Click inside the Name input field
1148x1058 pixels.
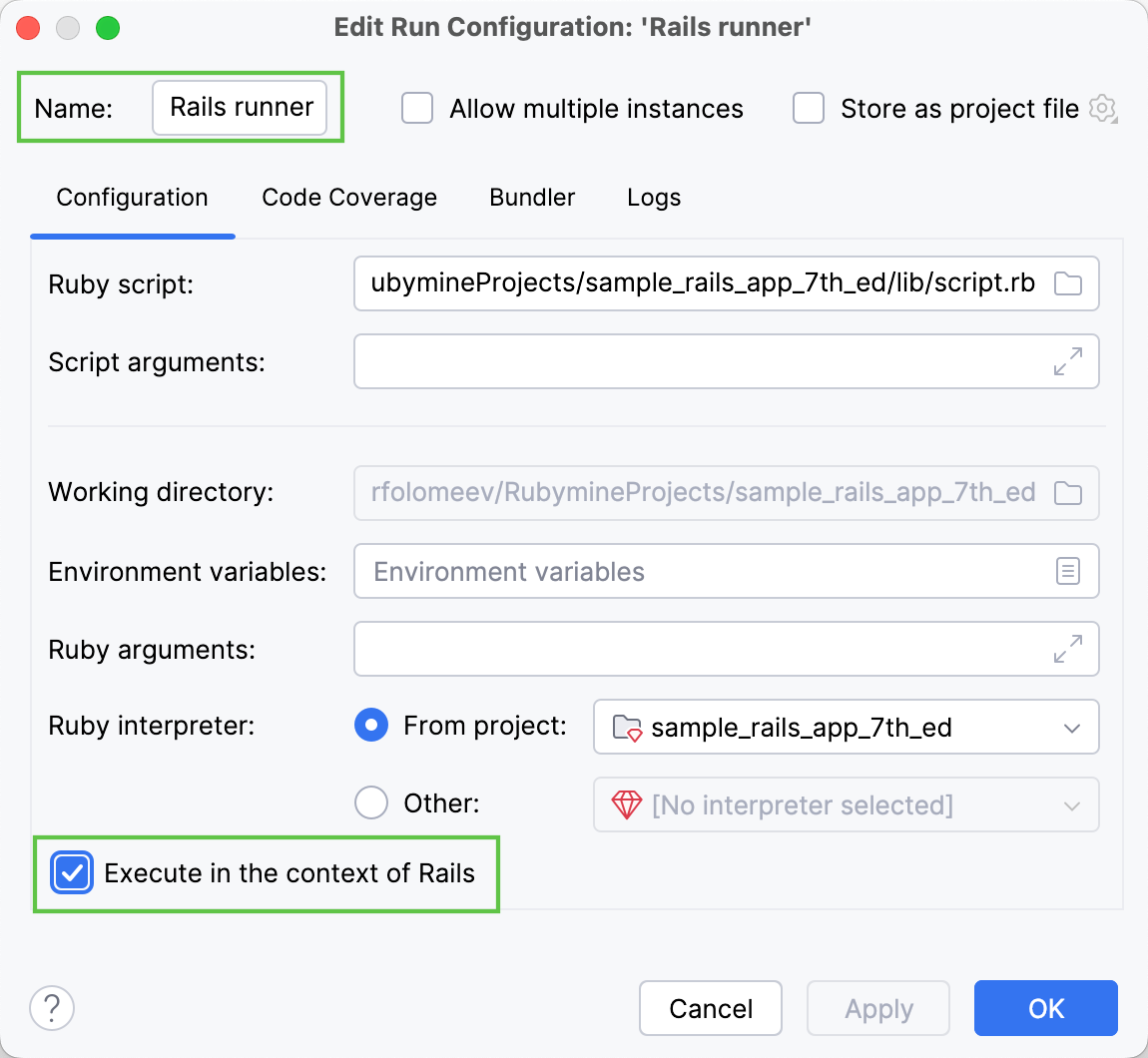tap(240, 108)
